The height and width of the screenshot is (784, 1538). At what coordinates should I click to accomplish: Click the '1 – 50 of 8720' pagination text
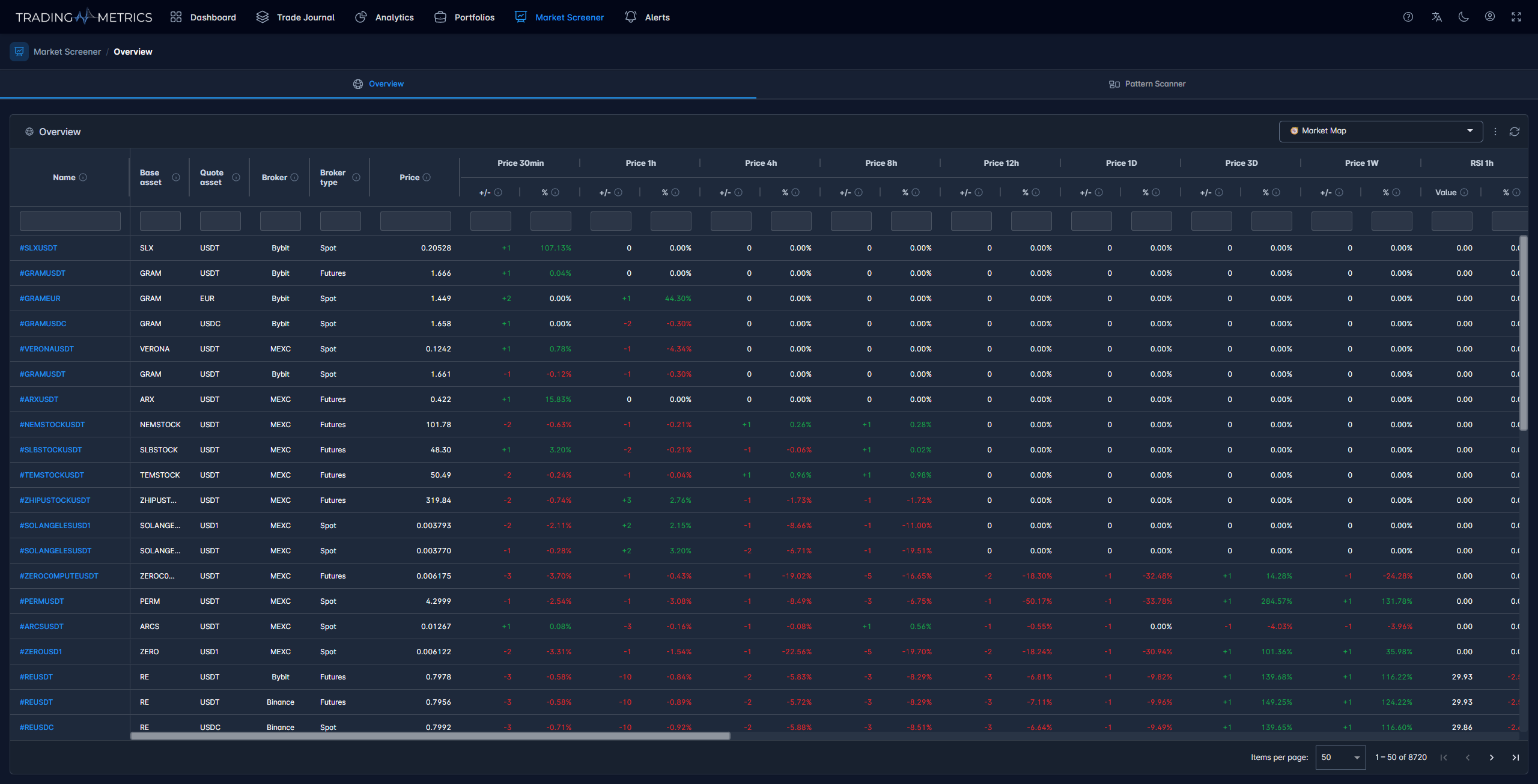pyautogui.click(x=1401, y=758)
